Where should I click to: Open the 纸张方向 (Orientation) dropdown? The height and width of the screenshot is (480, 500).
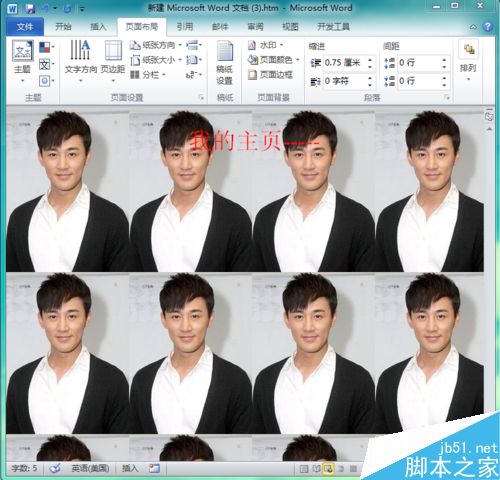pos(156,45)
